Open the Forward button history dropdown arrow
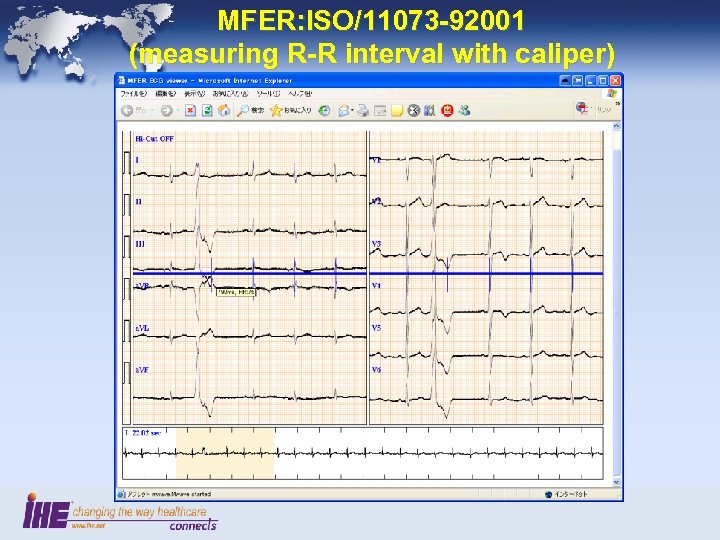720x540 pixels. tap(178, 111)
